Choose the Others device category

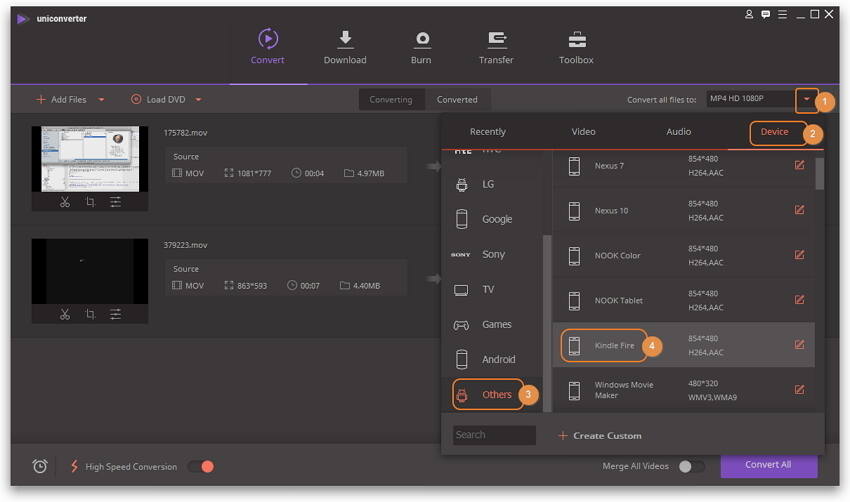click(488, 395)
